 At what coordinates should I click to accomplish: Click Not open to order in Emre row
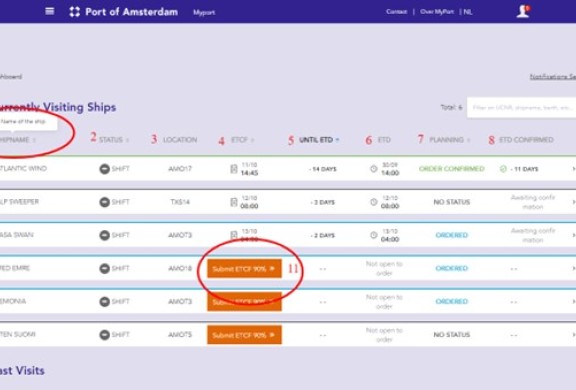pos(384,268)
